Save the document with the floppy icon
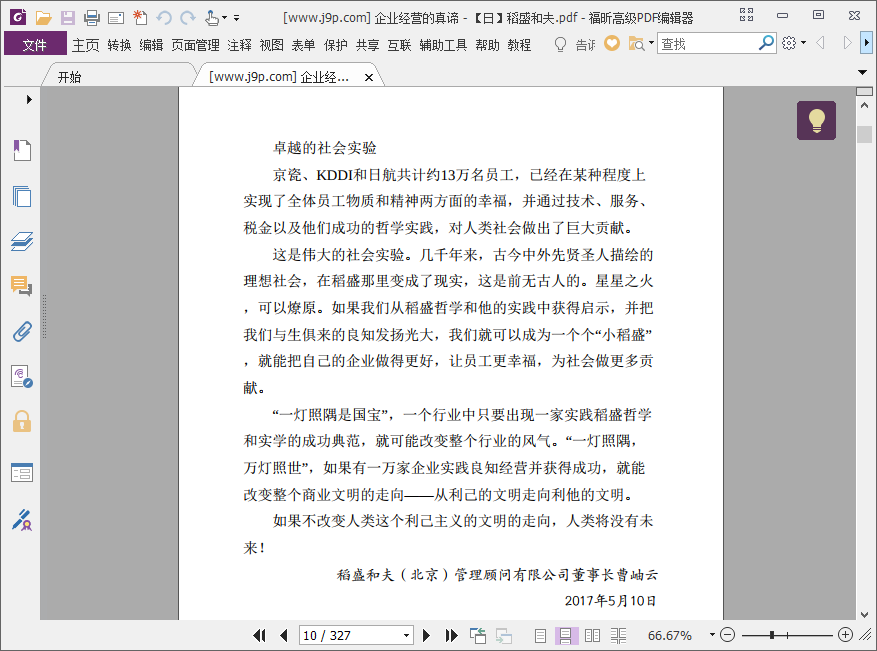 (x=68, y=18)
